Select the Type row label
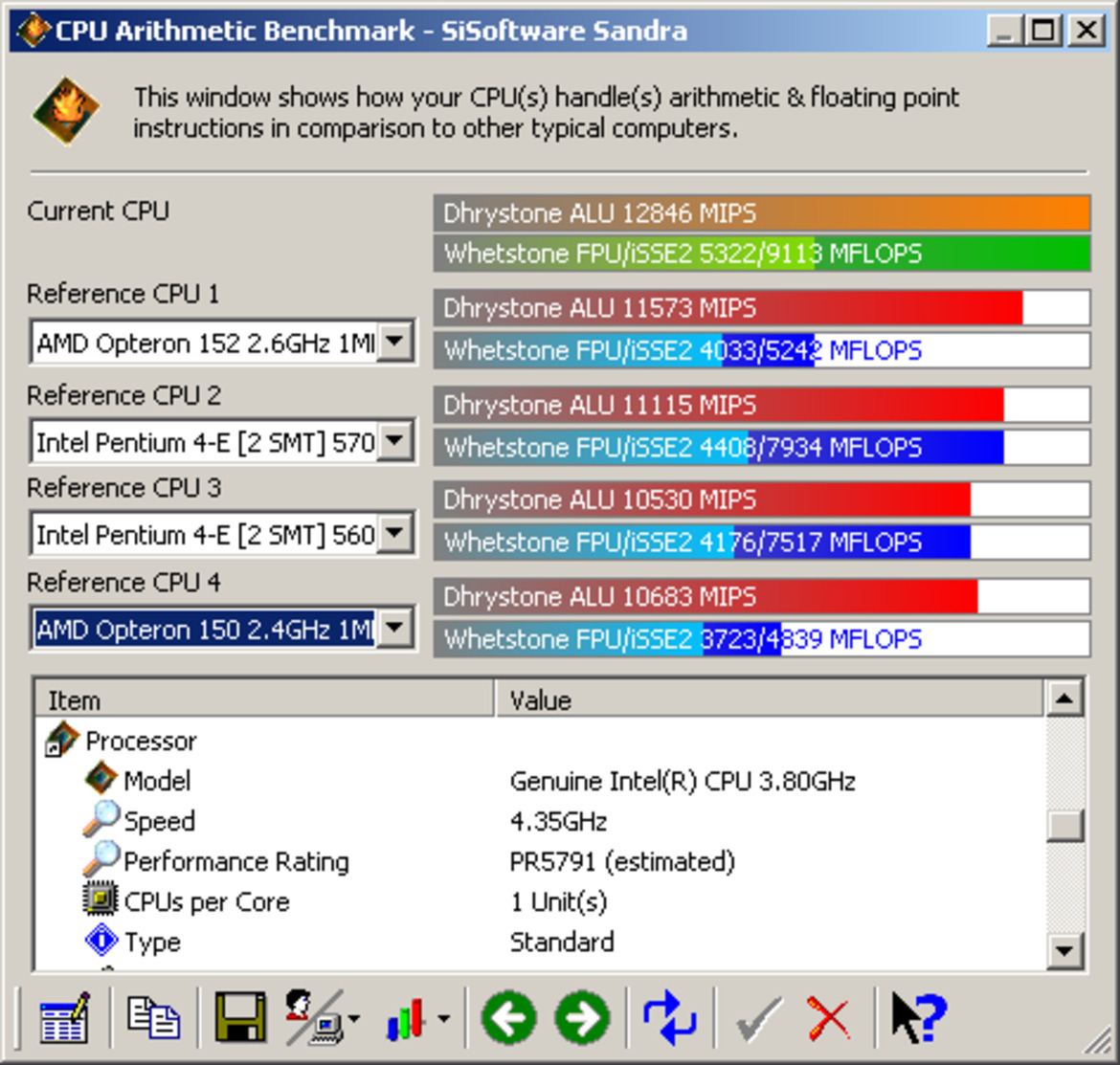The image size is (1120, 1065). (152, 943)
